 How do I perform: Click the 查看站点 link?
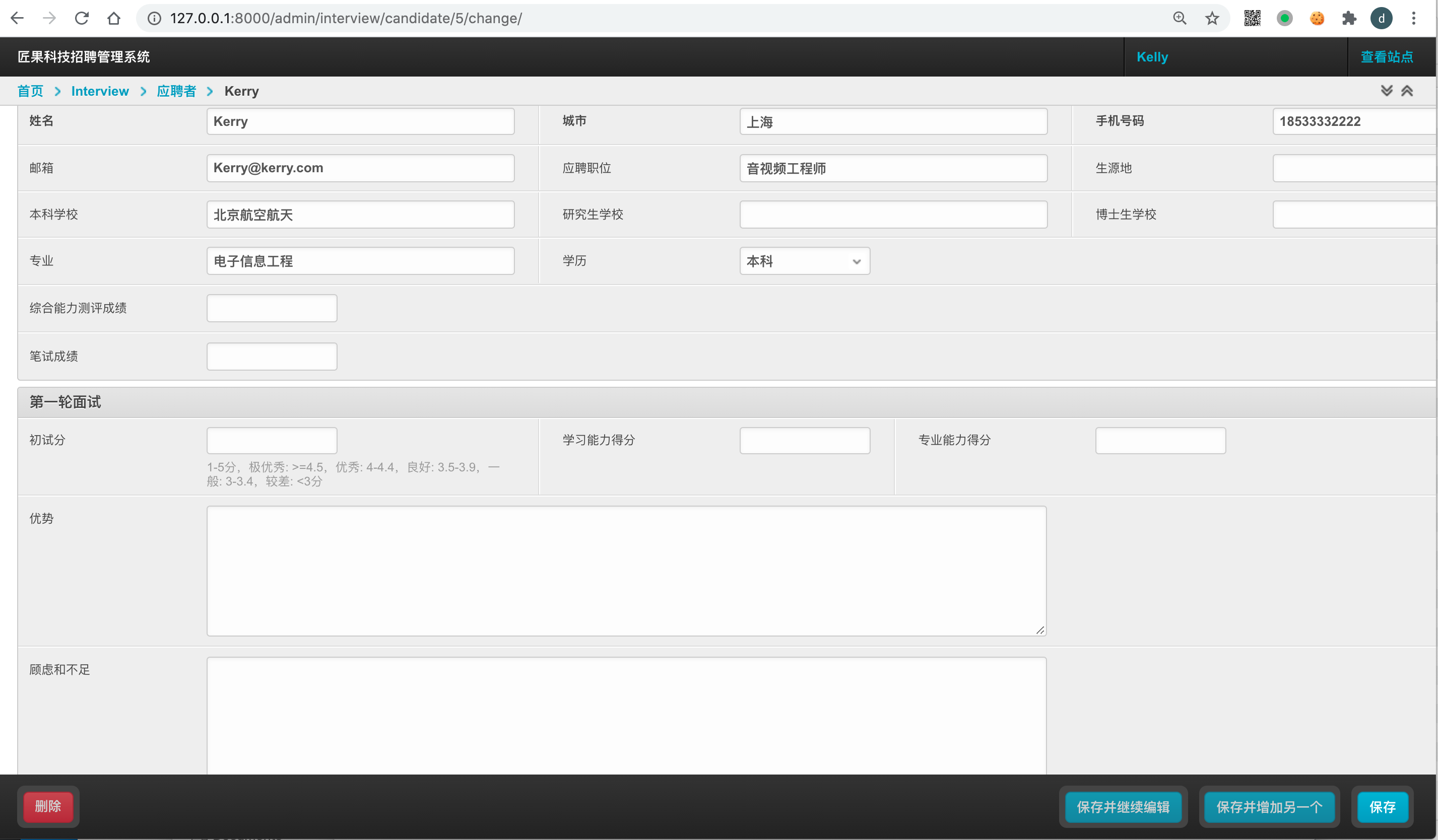[x=1387, y=57]
